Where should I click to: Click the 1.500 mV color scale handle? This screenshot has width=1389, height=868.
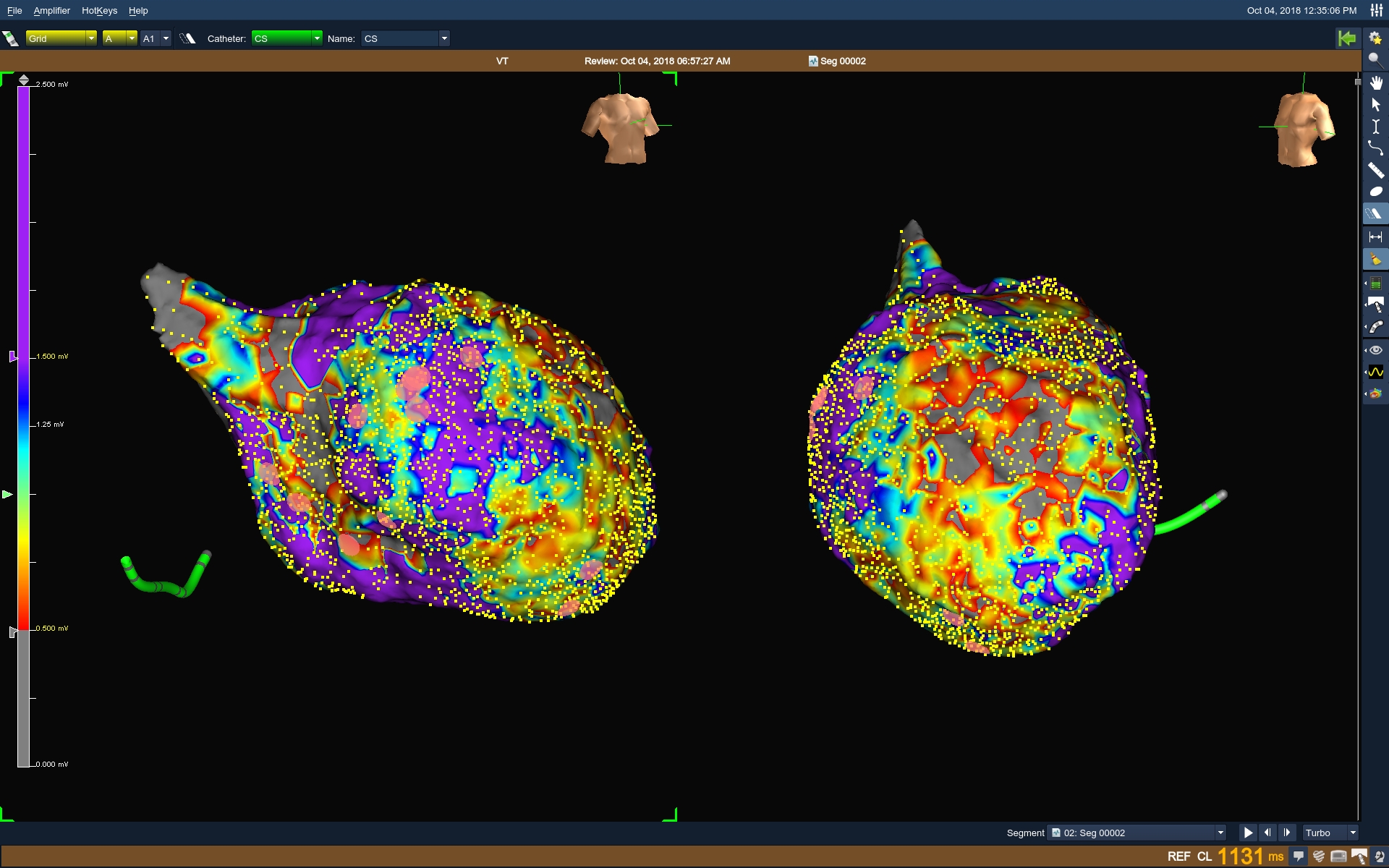coord(12,357)
